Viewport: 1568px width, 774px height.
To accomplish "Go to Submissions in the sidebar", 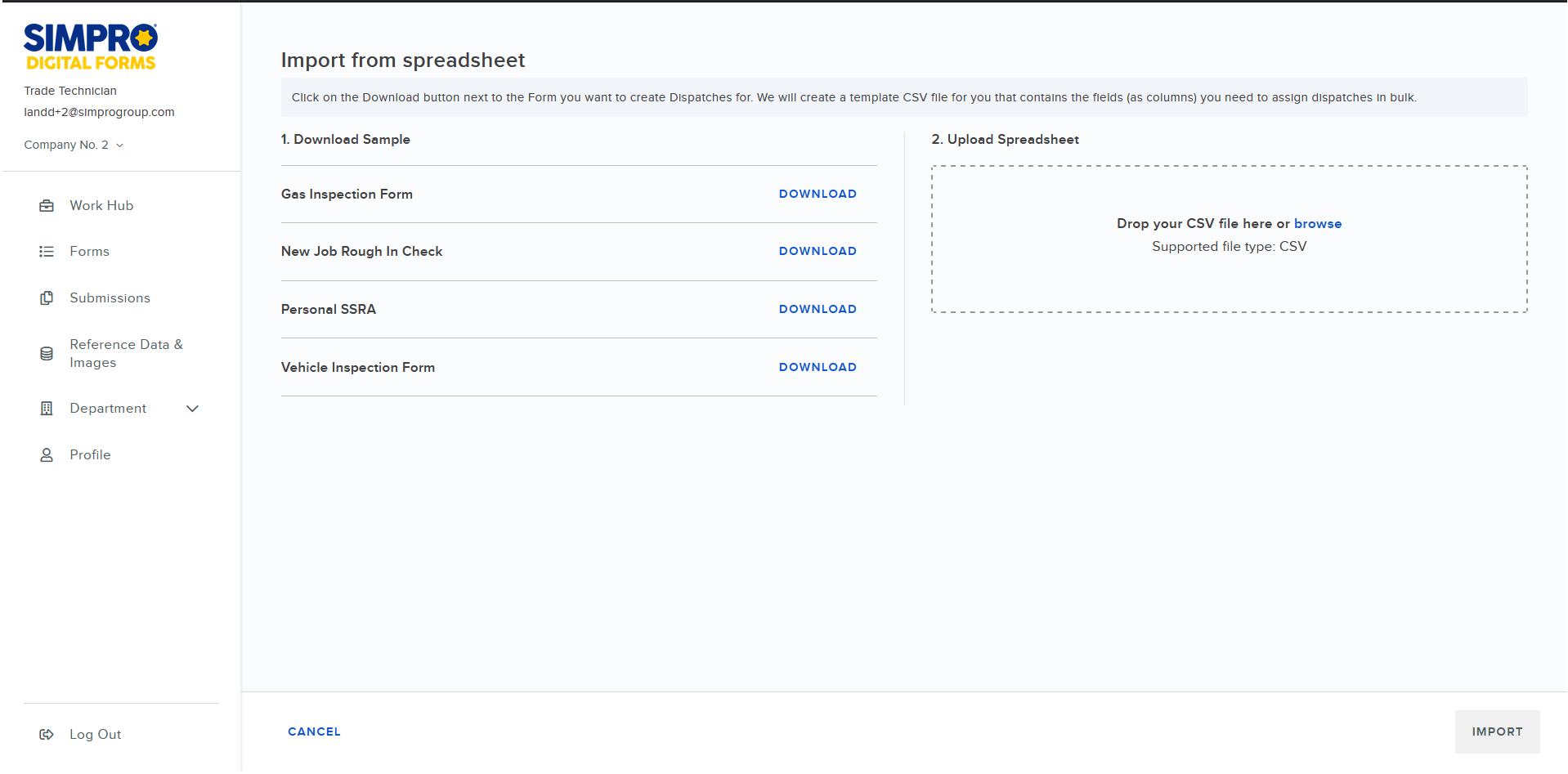I will (x=110, y=298).
